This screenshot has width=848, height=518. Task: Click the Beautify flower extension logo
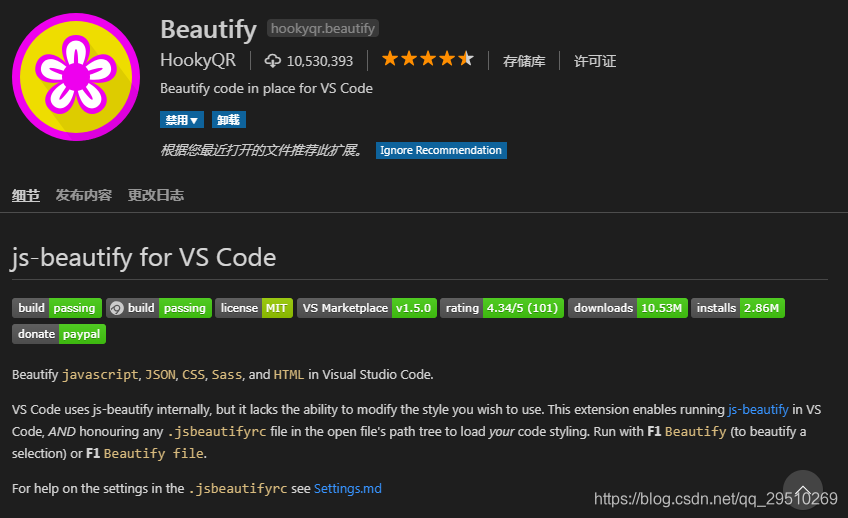76,77
